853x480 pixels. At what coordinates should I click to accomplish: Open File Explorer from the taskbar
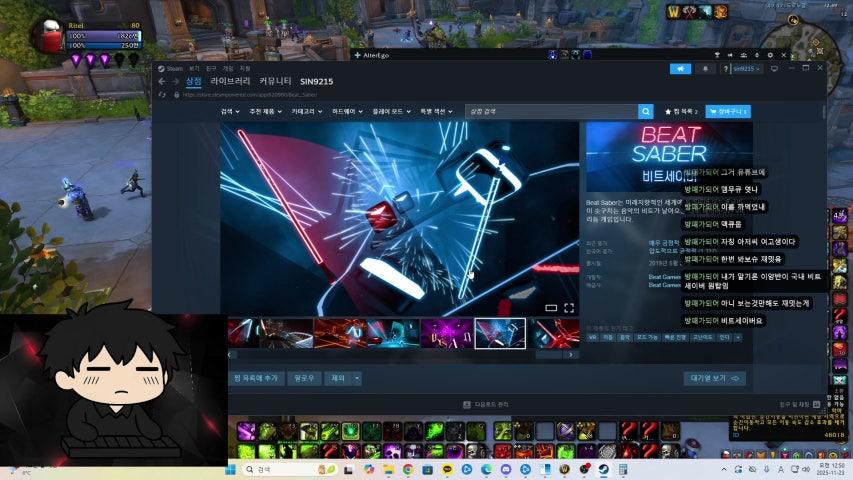[x=388, y=469]
